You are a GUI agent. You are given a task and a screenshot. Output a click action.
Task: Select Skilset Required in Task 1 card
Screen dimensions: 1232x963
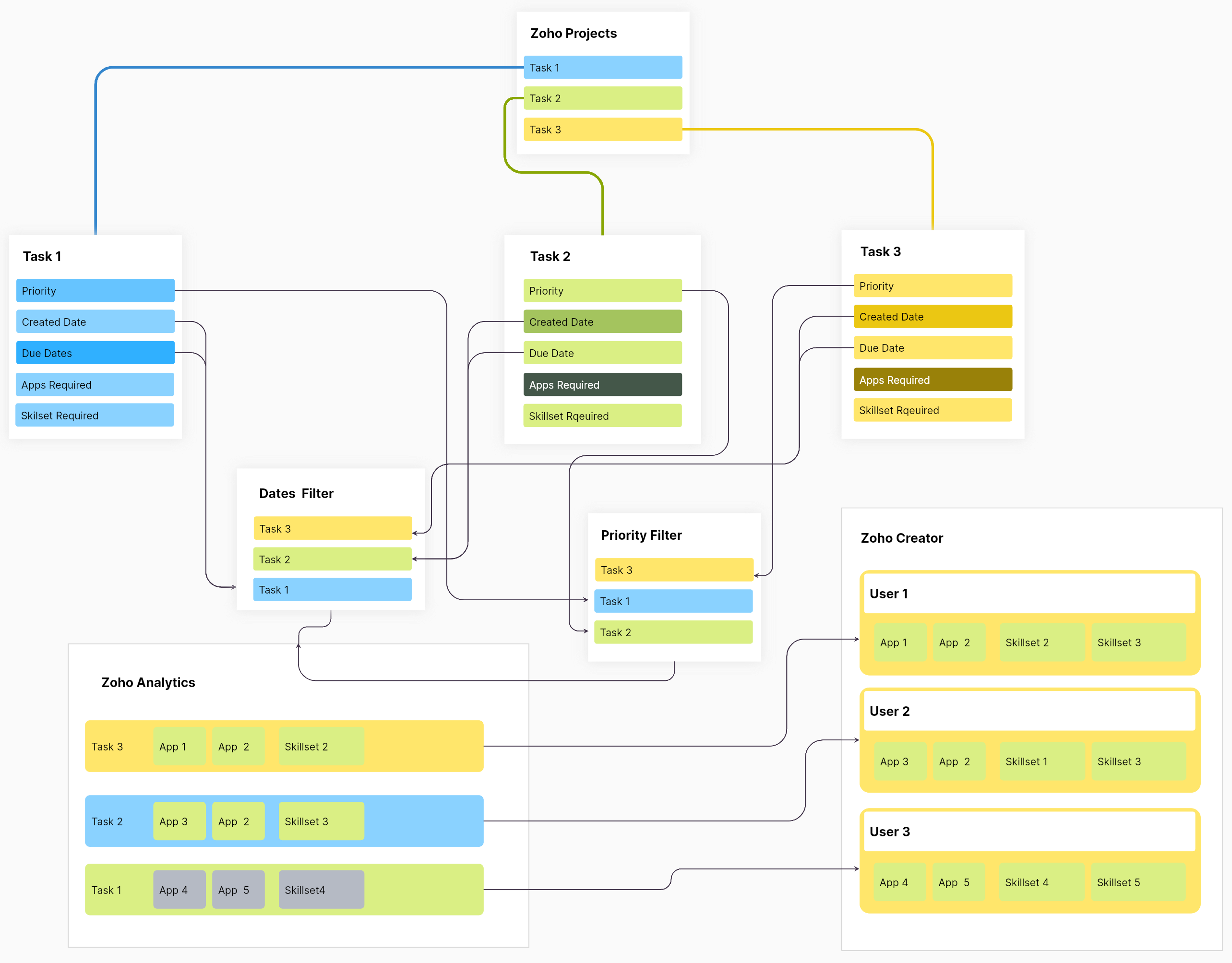94,416
